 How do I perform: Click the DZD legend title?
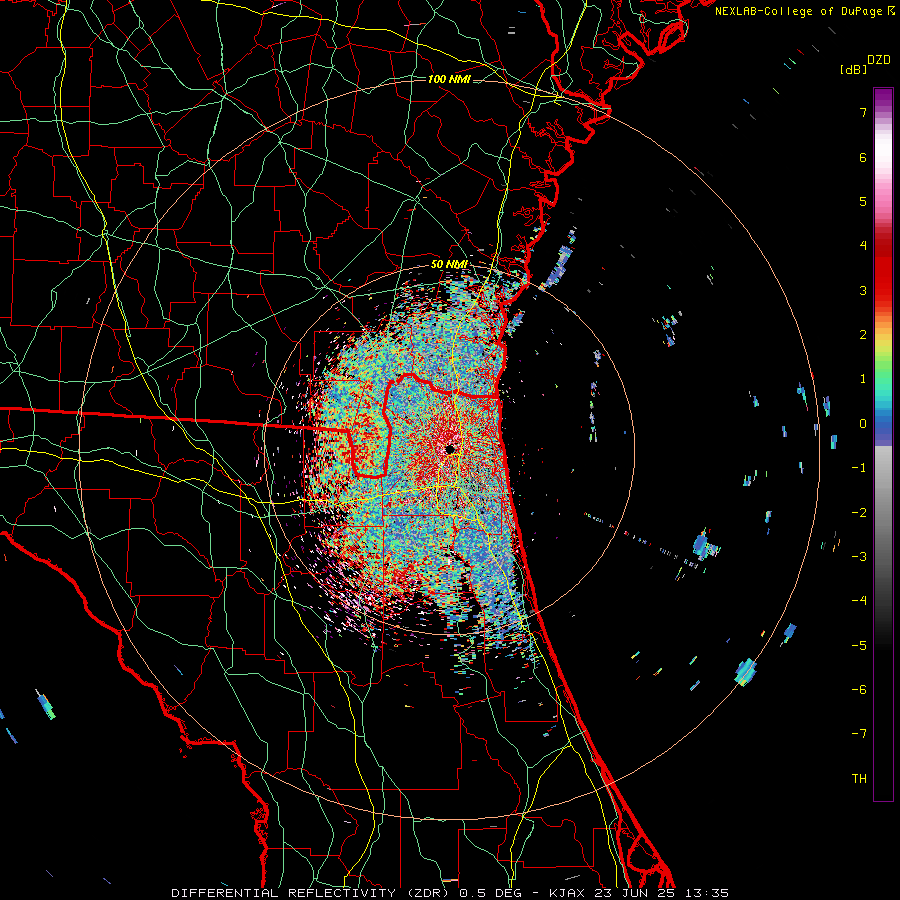click(x=879, y=60)
